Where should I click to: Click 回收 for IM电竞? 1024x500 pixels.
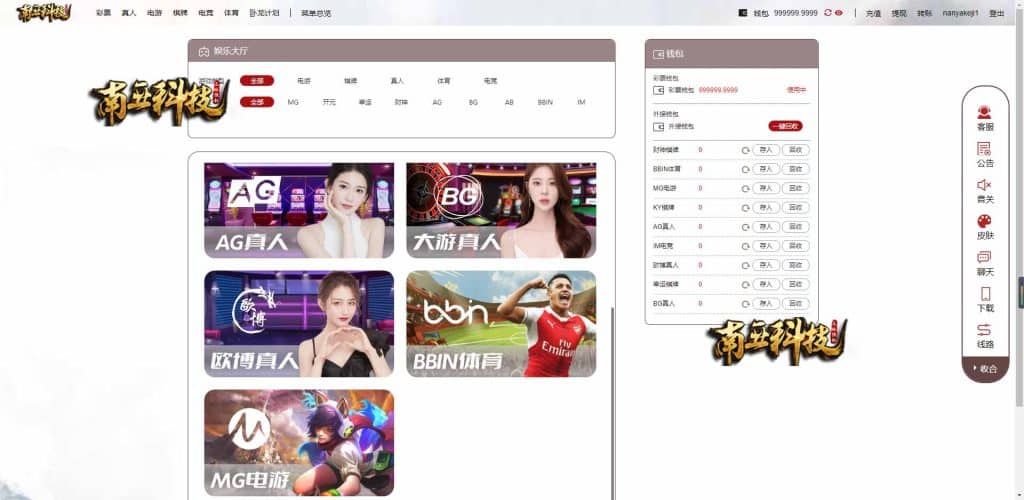point(795,246)
